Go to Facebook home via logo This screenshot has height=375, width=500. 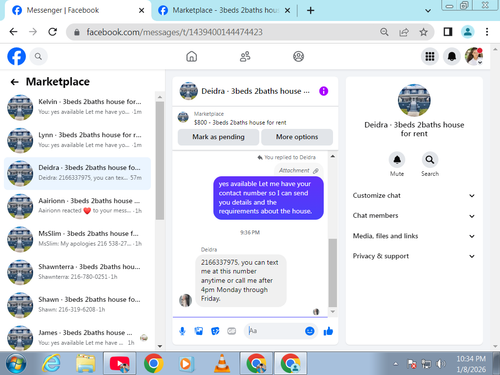16,56
